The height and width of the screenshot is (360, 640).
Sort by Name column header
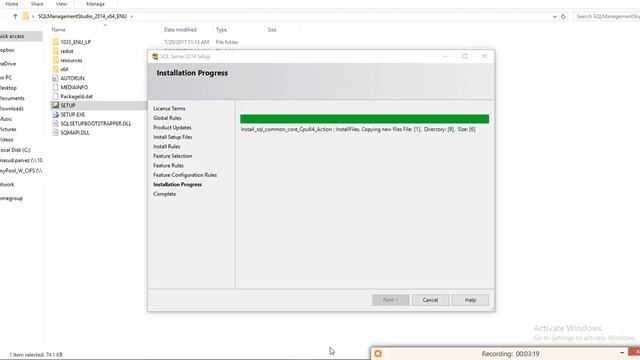coord(58,30)
